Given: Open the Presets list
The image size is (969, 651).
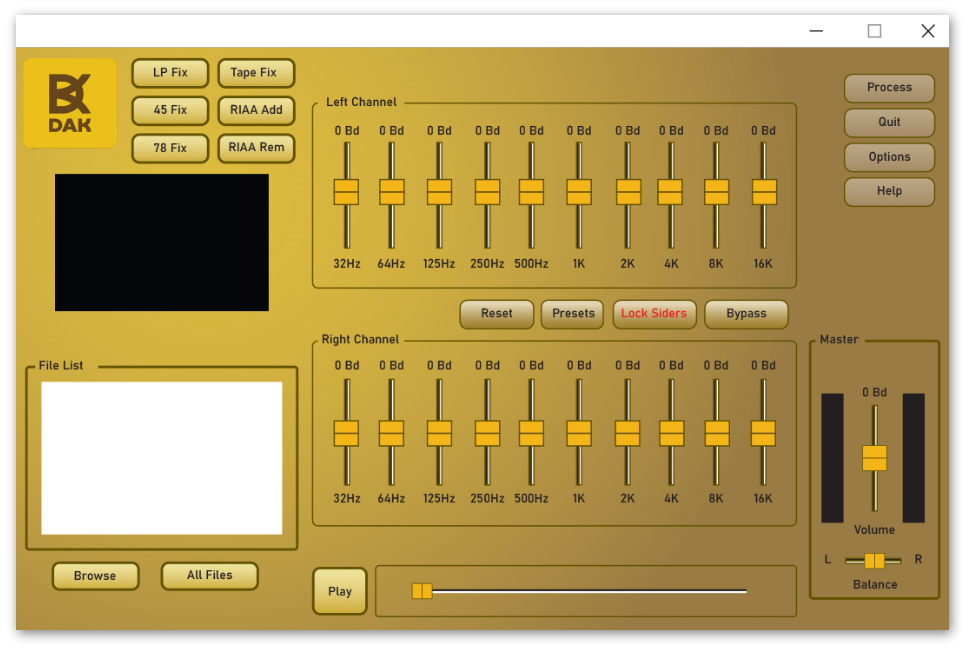Looking at the screenshot, I should (573, 314).
